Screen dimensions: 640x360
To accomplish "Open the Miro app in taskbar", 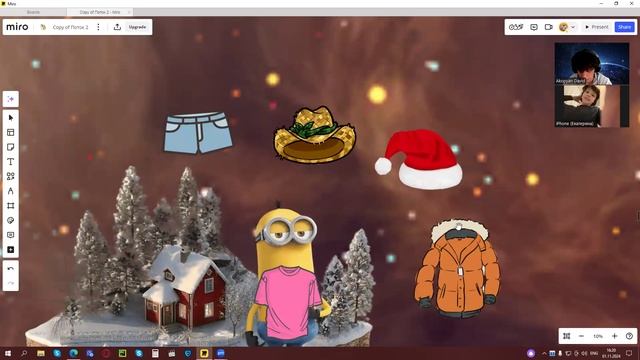I will pyautogui.click(x=204, y=353).
